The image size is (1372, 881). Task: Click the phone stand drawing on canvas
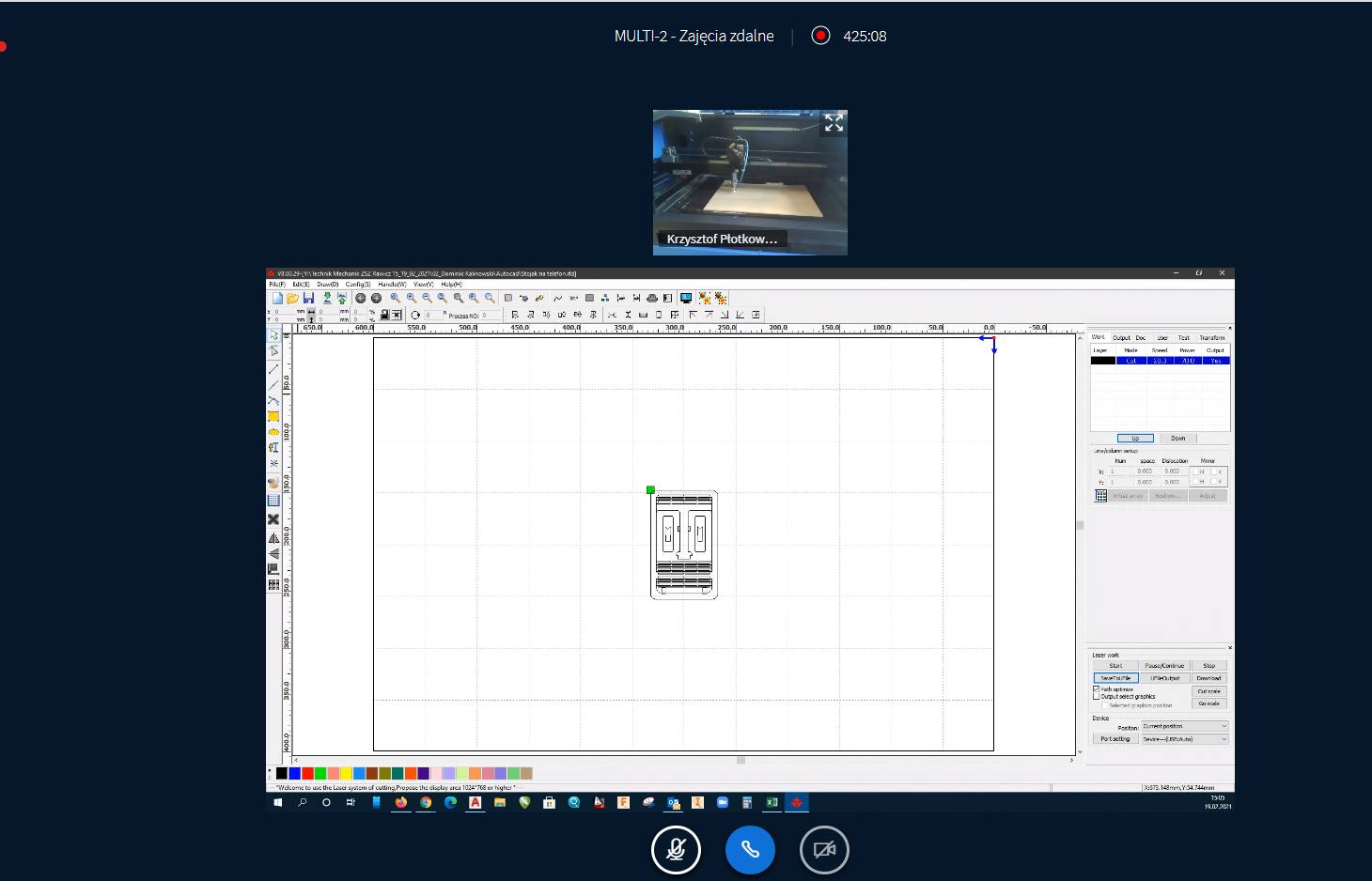(x=684, y=545)
